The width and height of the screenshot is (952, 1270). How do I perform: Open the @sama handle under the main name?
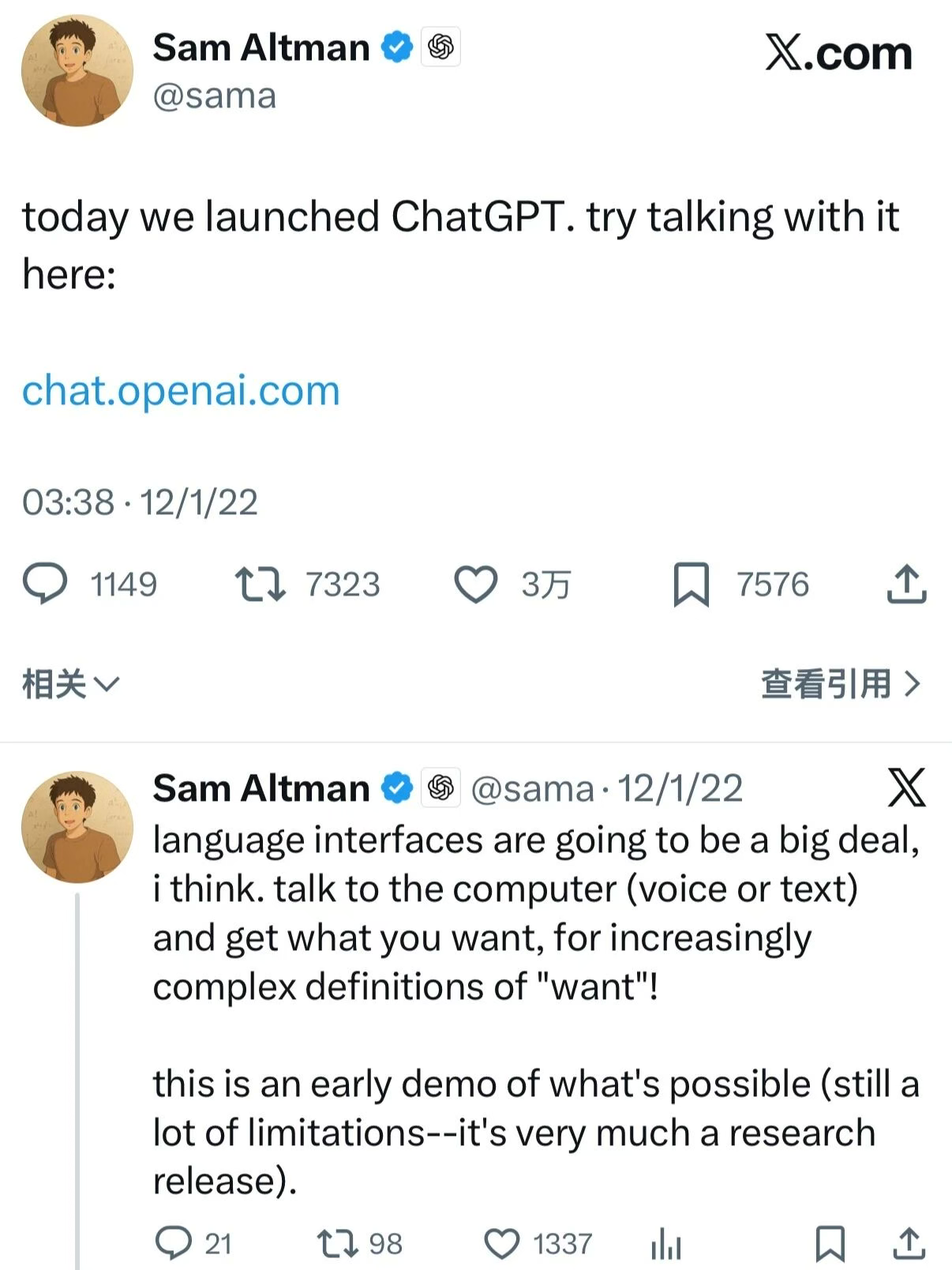pos(214,96)
